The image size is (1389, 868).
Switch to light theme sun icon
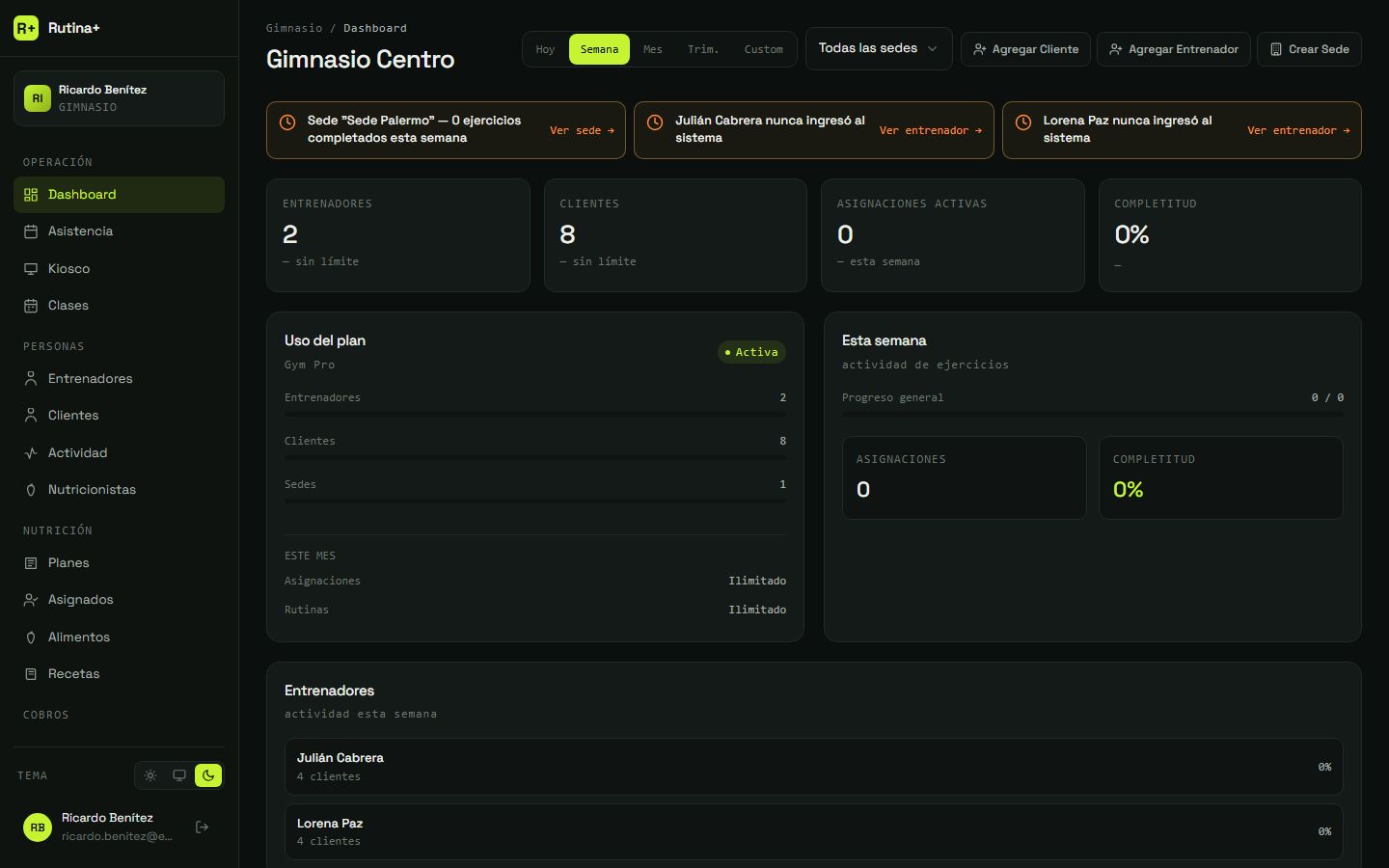pos(150,775)
